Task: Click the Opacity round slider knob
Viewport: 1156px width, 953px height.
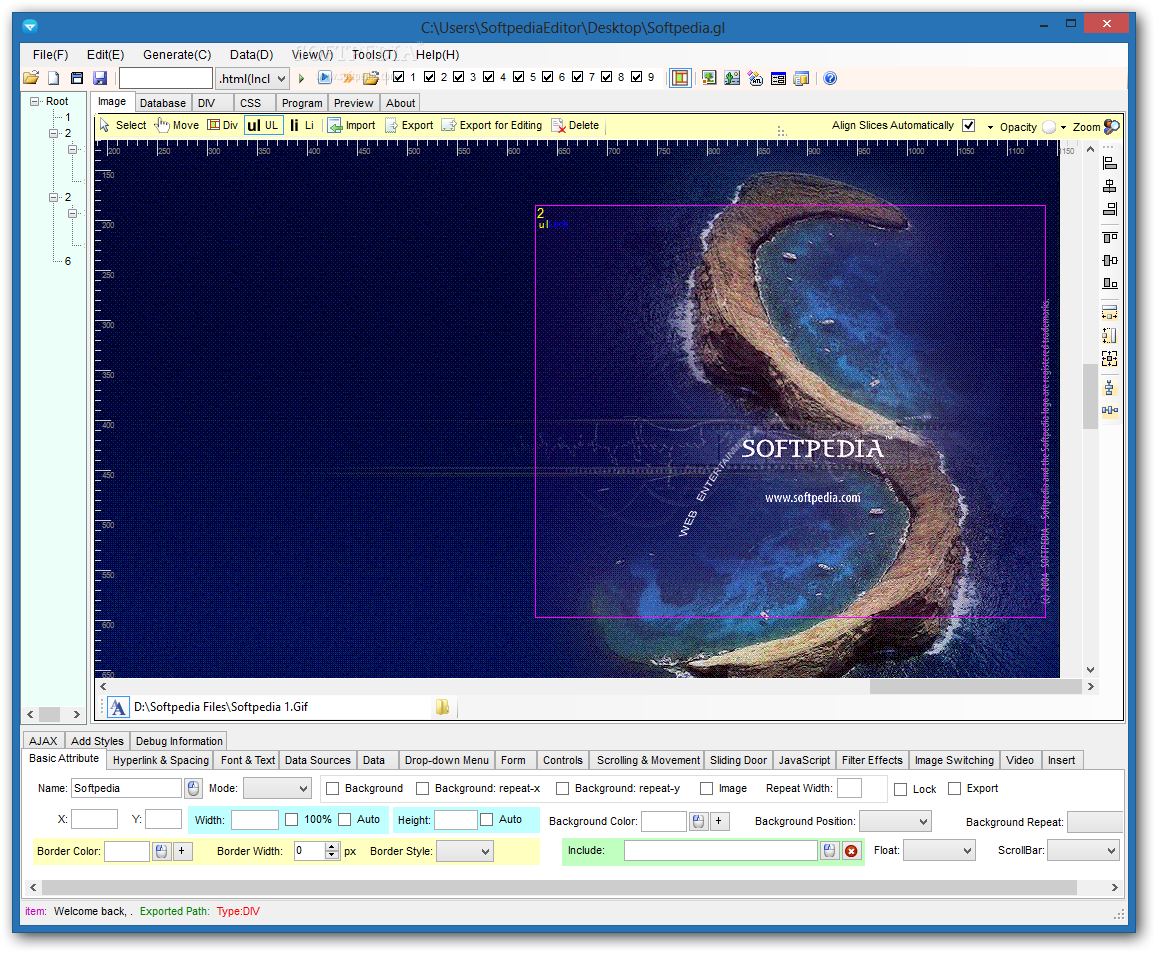Action: coord(1049,127)
